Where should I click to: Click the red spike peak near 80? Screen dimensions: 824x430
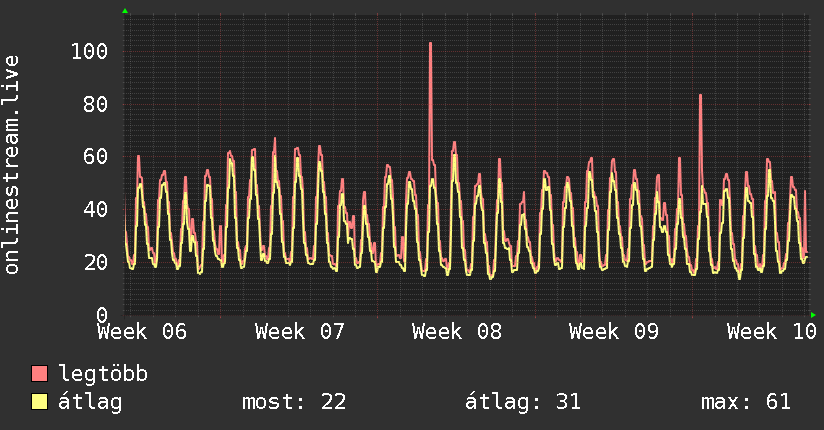701,96
